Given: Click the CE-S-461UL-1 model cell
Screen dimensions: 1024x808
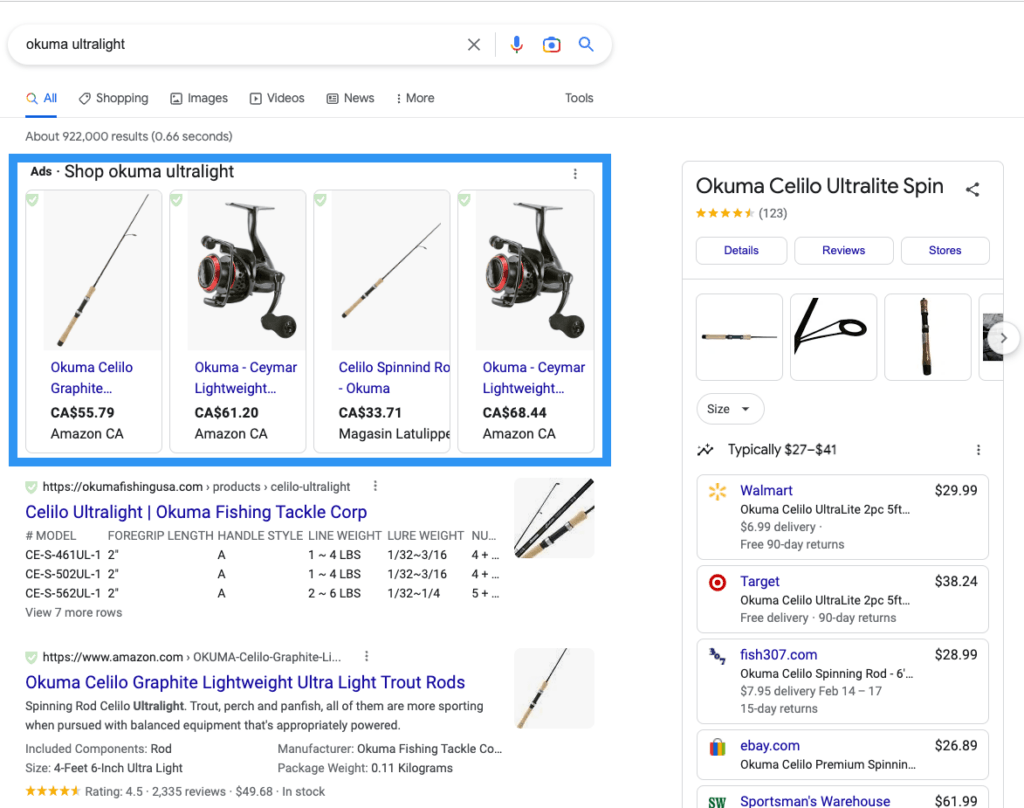Looking at the screenshot, I should click(63, 555).
